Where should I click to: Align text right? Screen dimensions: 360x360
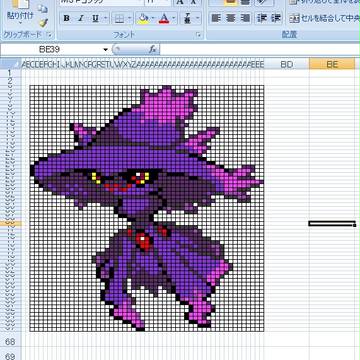[245, 18]
